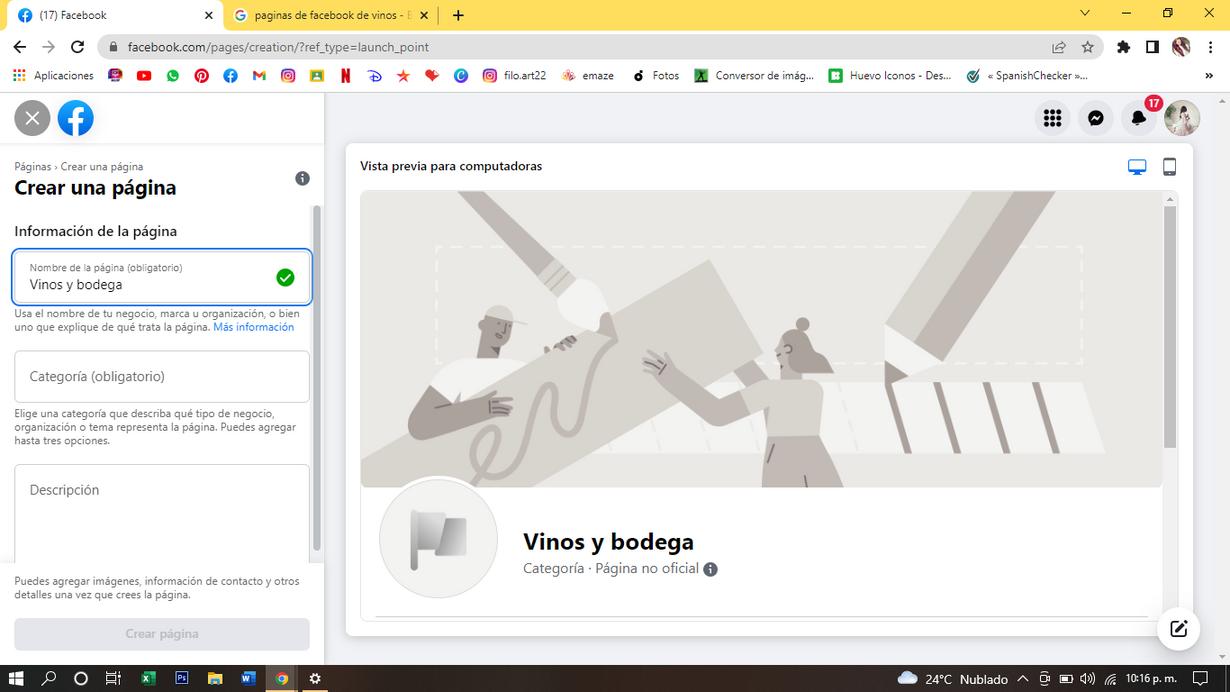1230x692 pixels.
Task: Click the info icon beside Página no oficial
Action: click(x=710, y=569)
